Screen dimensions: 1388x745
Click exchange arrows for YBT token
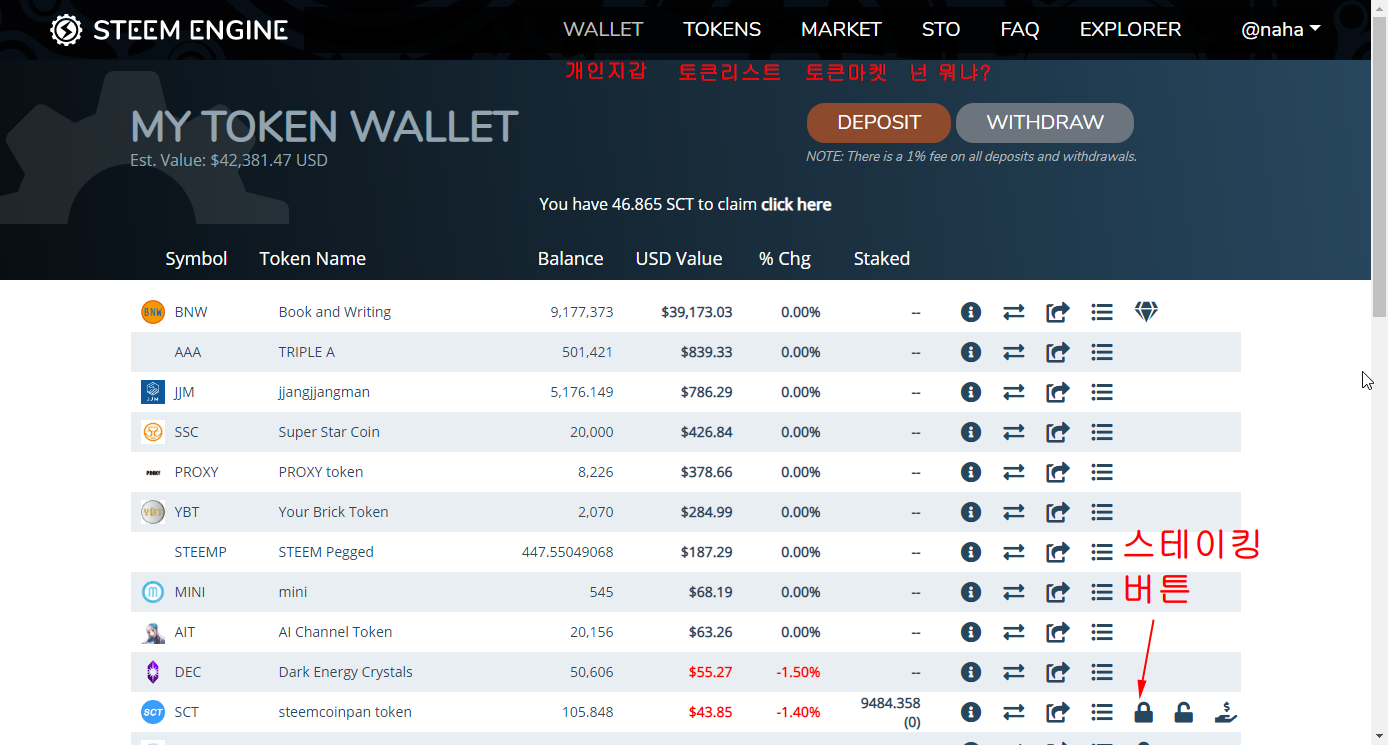(x=1014, y=512)
